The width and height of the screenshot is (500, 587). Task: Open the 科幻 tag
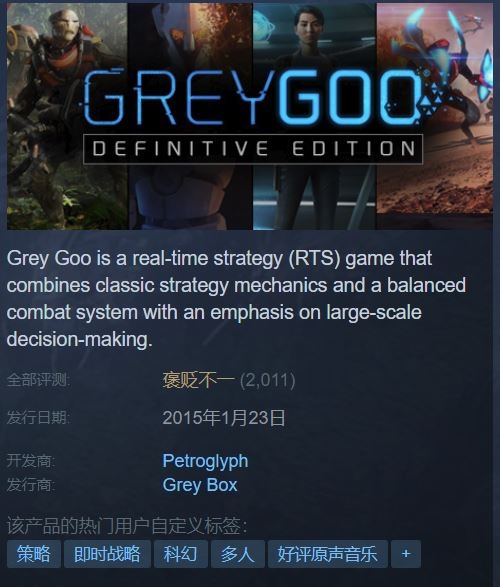pos(181,554)
